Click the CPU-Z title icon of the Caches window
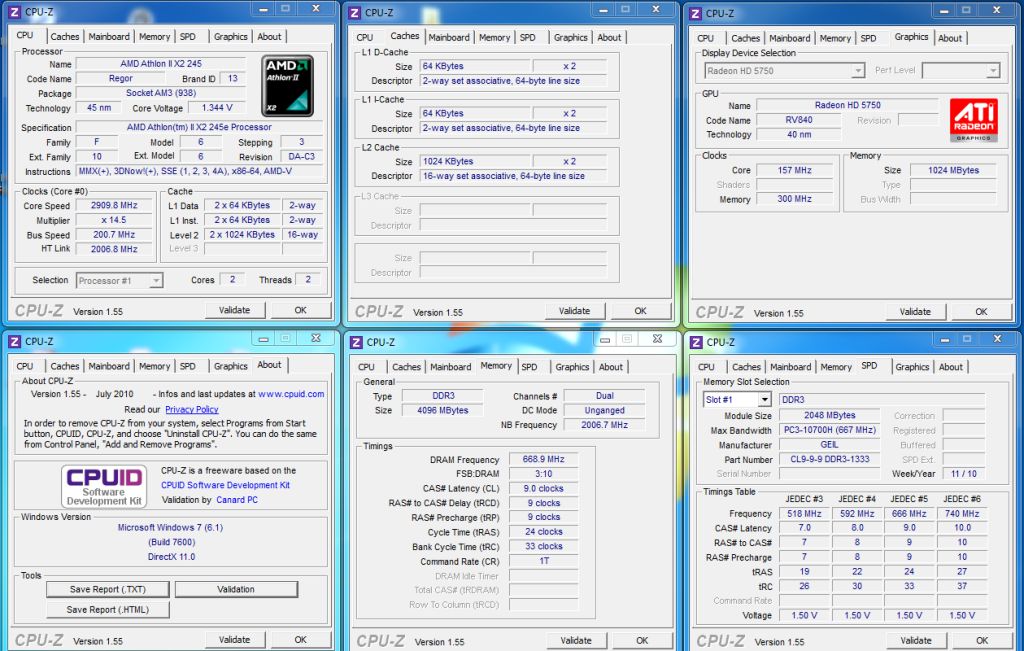Image resolution: width=1024 pixels, height=651 pixels. [x=354, y=12]
